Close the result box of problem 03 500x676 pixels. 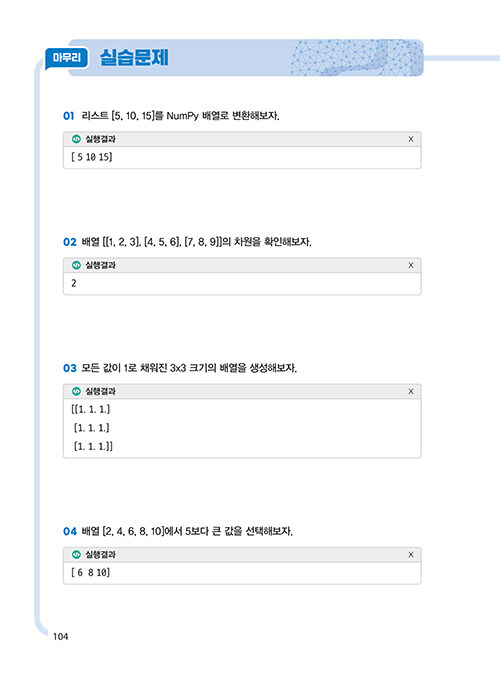[411, 391]
